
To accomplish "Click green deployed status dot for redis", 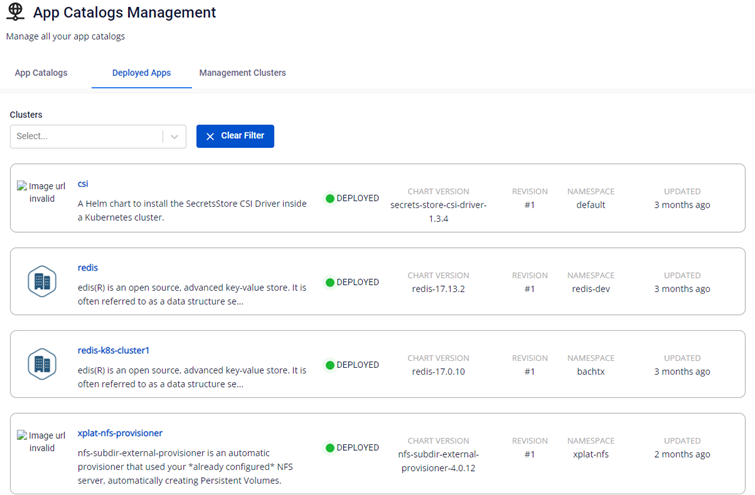I will click(x=329, y=282).
